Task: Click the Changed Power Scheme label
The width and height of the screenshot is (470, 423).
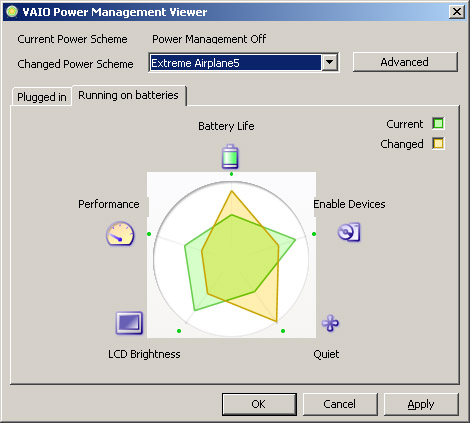Action: coord(75,64)
